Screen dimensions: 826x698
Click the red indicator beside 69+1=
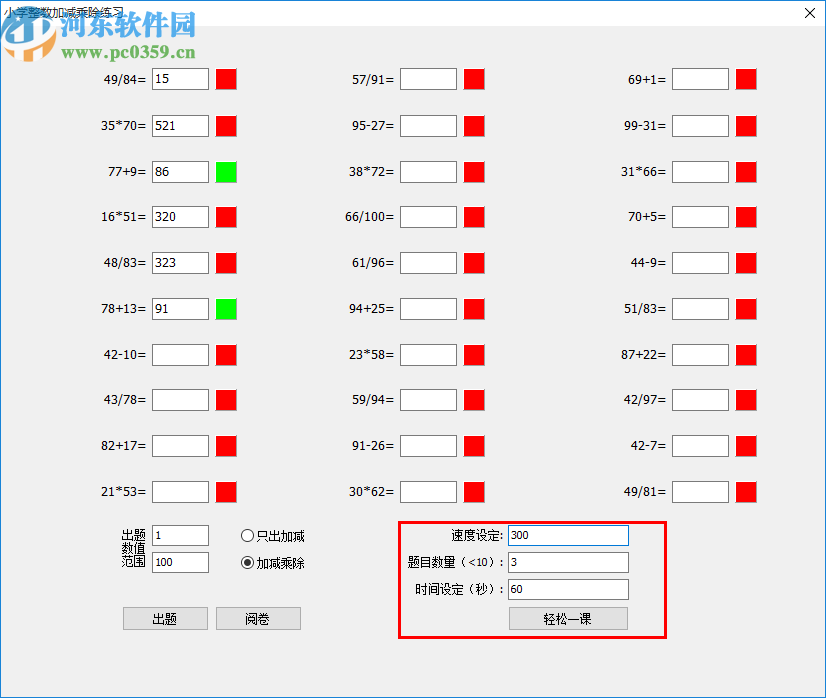pos(746,79)
